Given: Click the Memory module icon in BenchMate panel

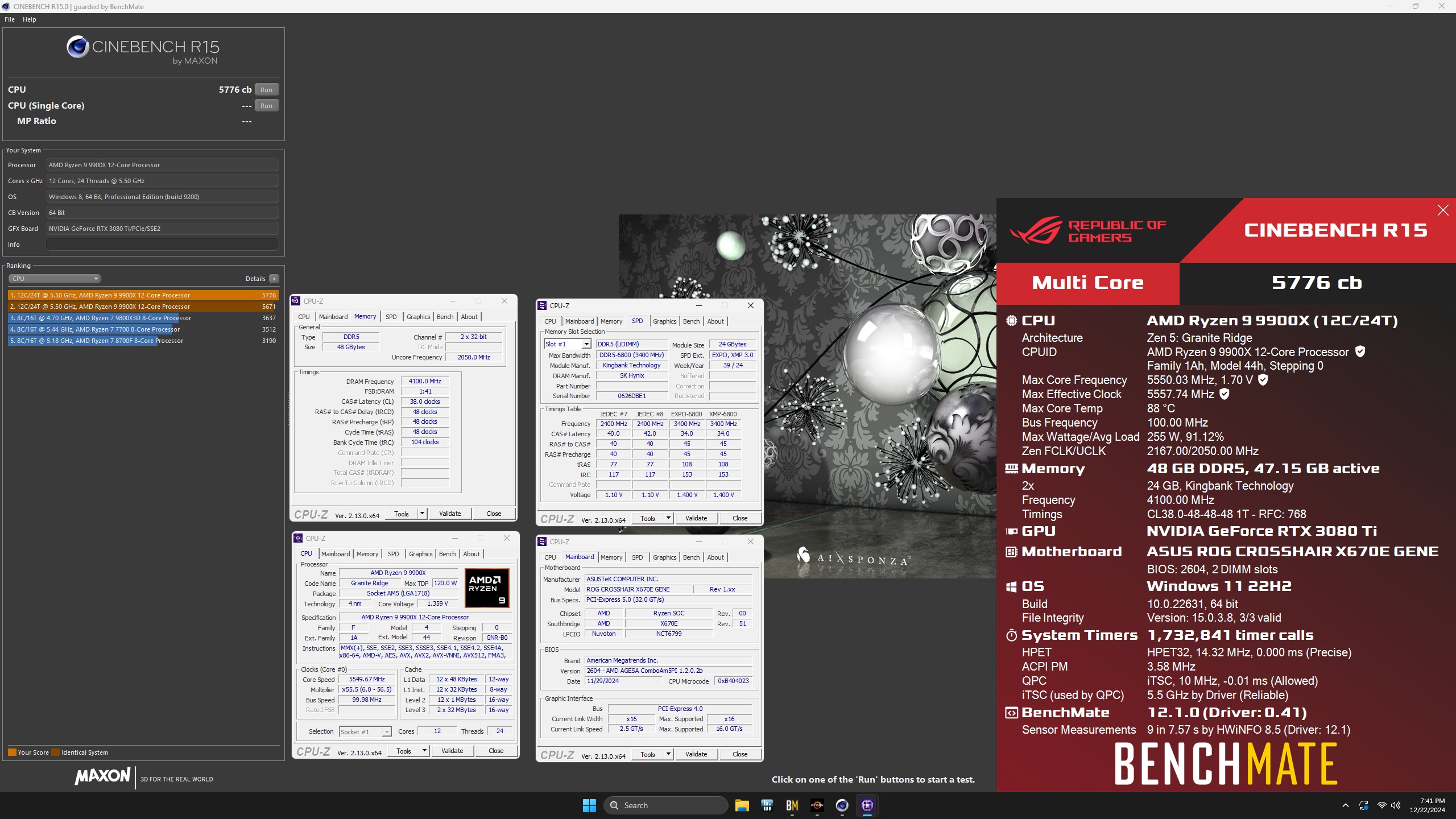Looking at the screenshot, I should click(1012, 469).
